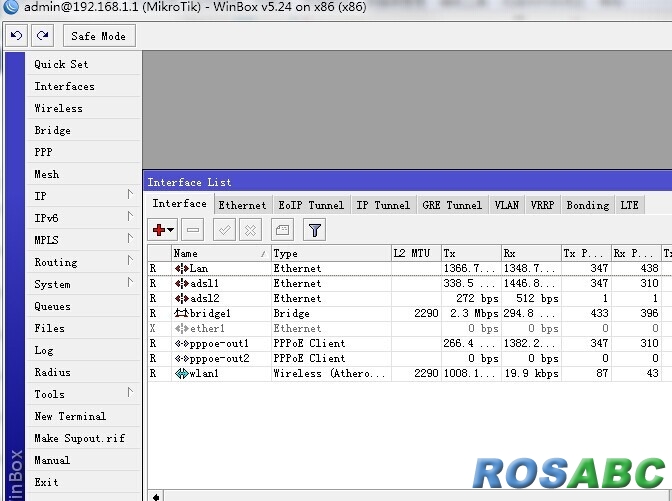Switch to the Ethernet tab
This screenshot has width=672, height=501.
243,205
